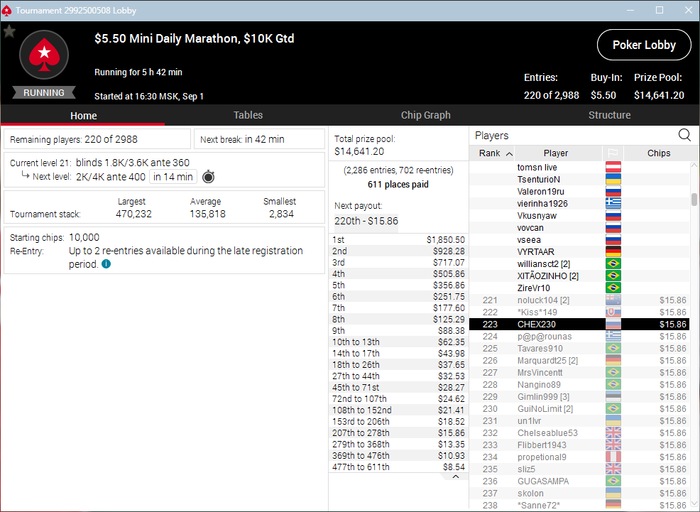Screen dimensions: 700x512
Task: Go to Poker Lobby
Action: click(644, 45)
